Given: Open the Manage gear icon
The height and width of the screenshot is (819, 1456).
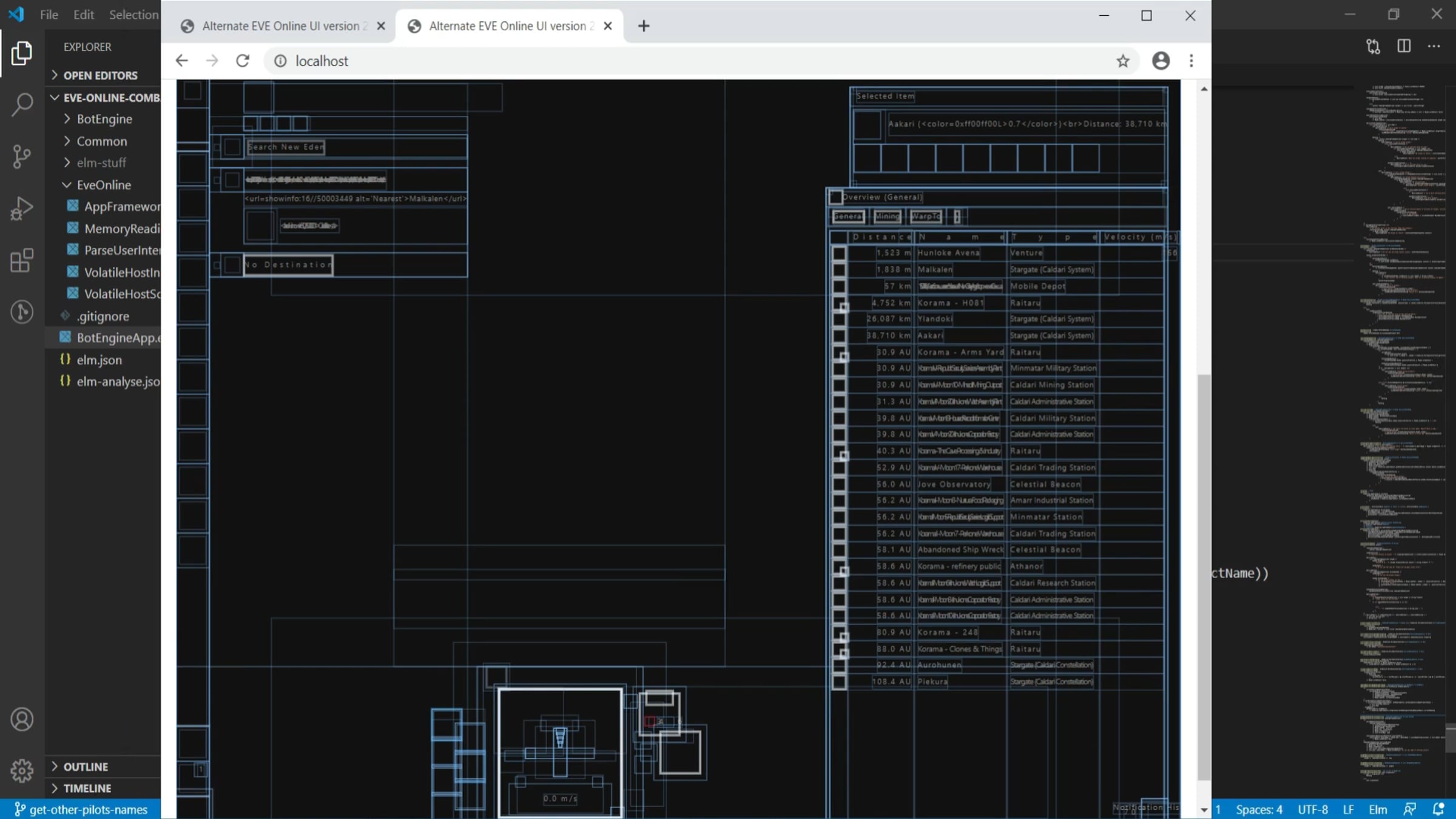Looking at the screenshot, I should click(22, 770).
